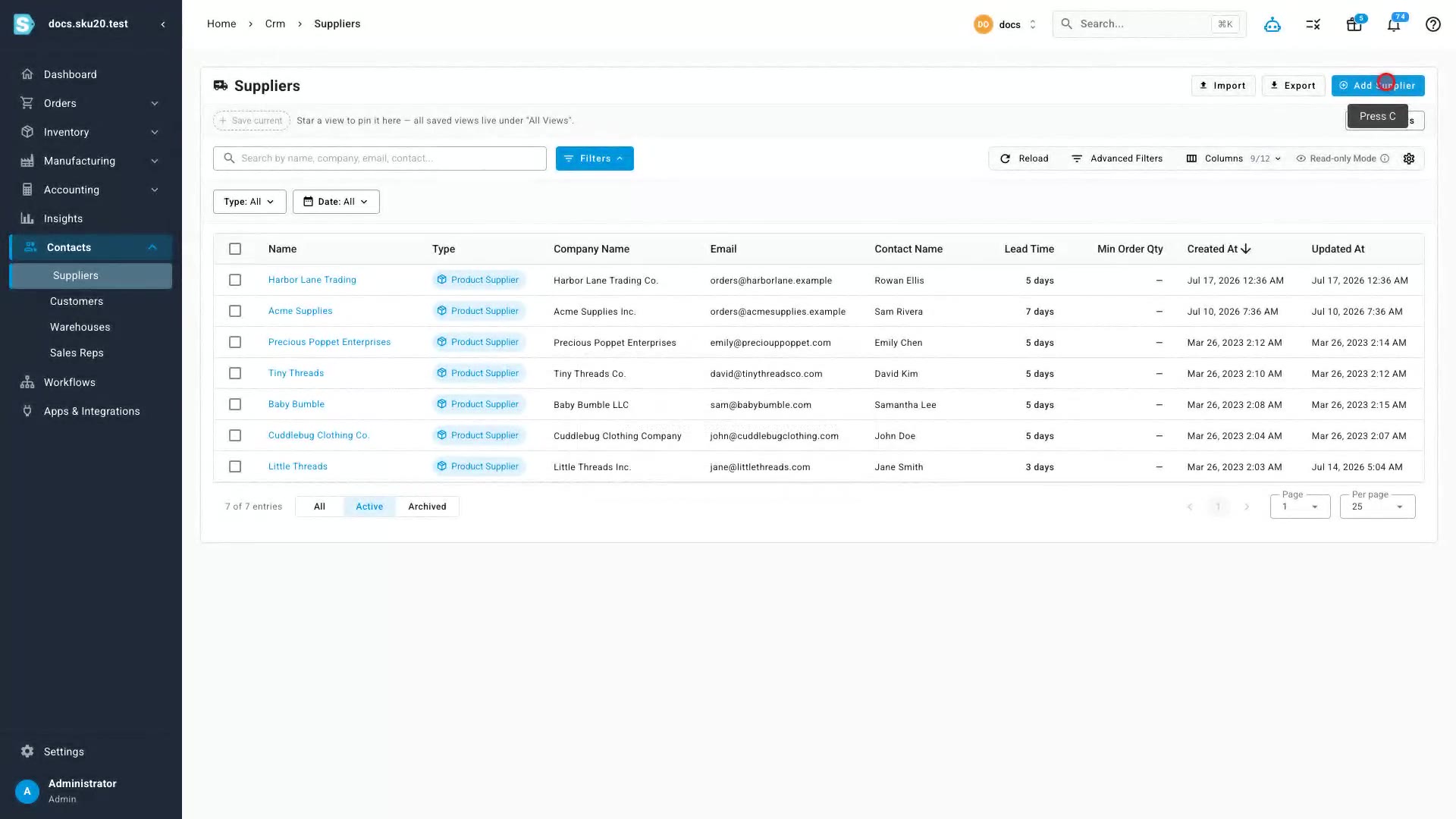Open Customers in the sidebar
Viewport: 1456px width, 819px height.
click(x=77, y=301)
